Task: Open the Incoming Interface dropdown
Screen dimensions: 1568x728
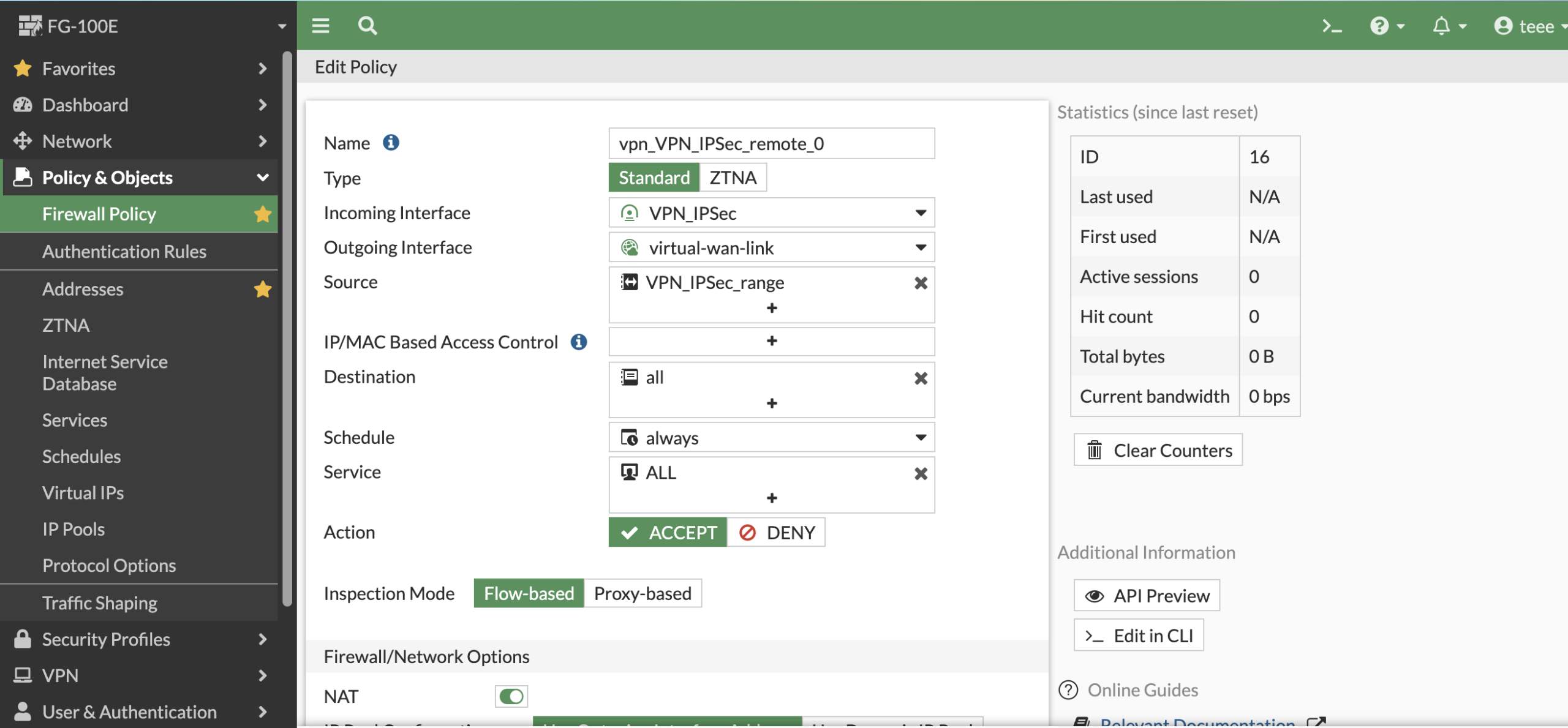Action: click(772, 213)
